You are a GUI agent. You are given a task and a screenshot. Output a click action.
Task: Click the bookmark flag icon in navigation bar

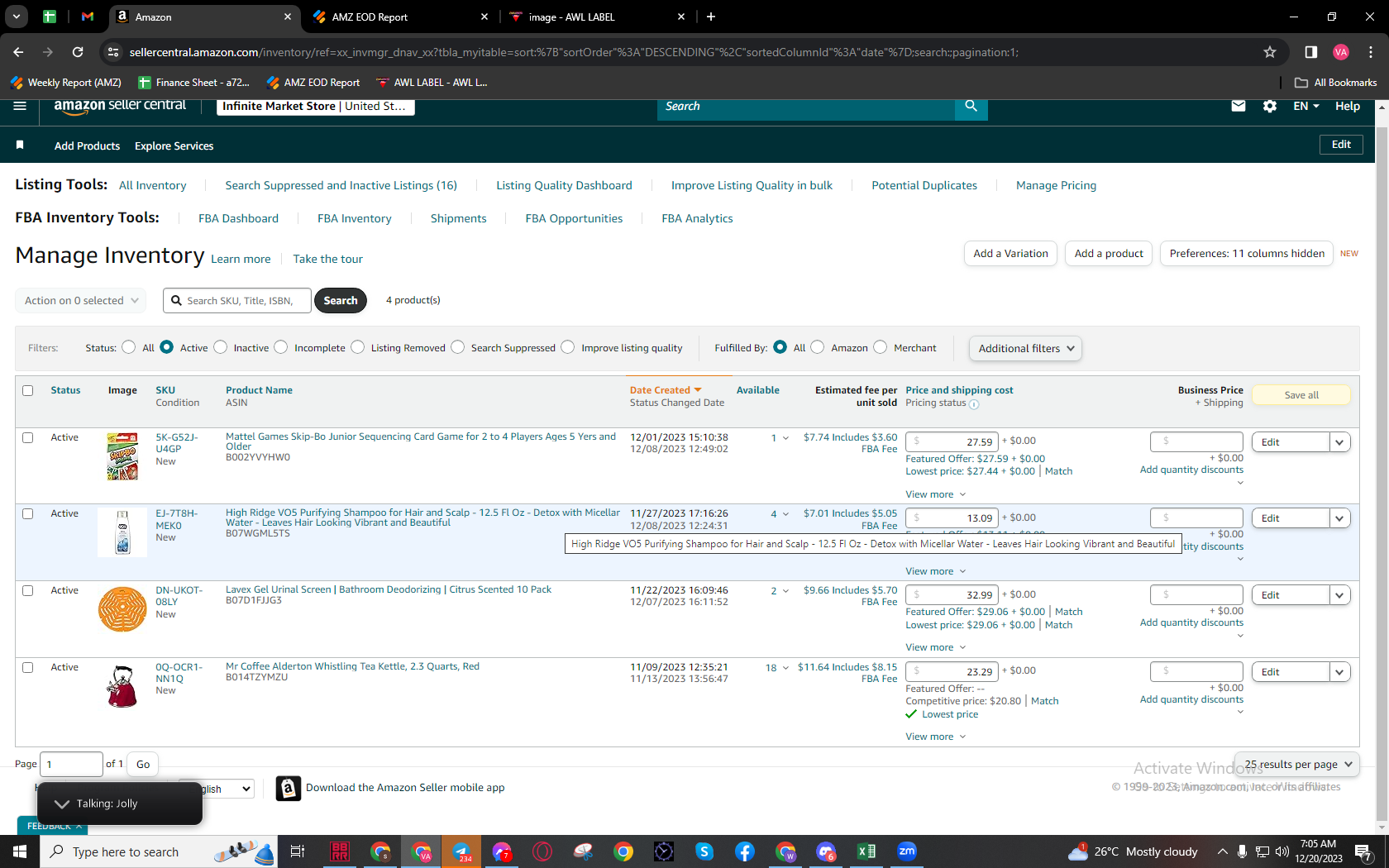(20, 145)
